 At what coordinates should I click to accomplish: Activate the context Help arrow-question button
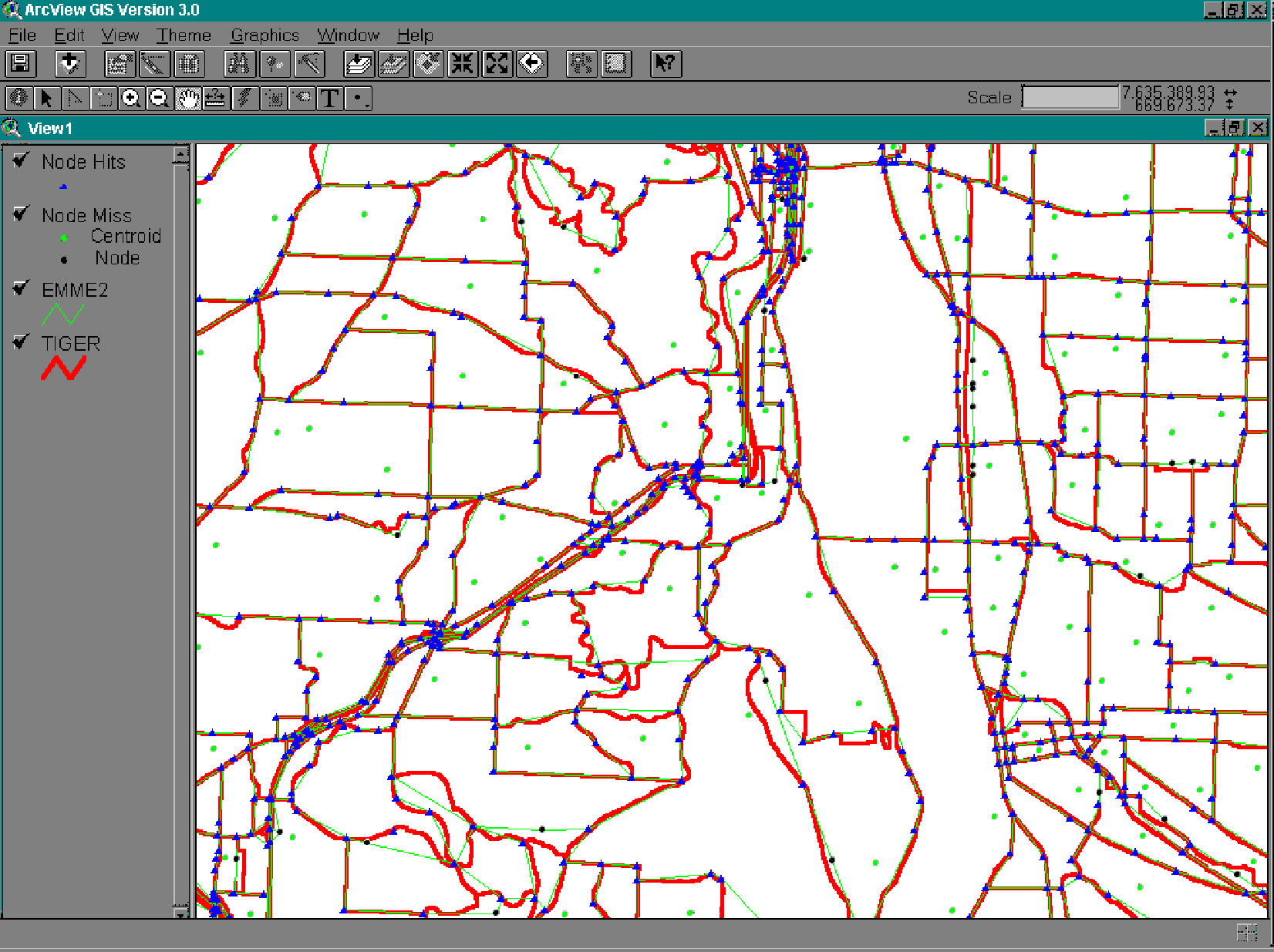(666, 63)
